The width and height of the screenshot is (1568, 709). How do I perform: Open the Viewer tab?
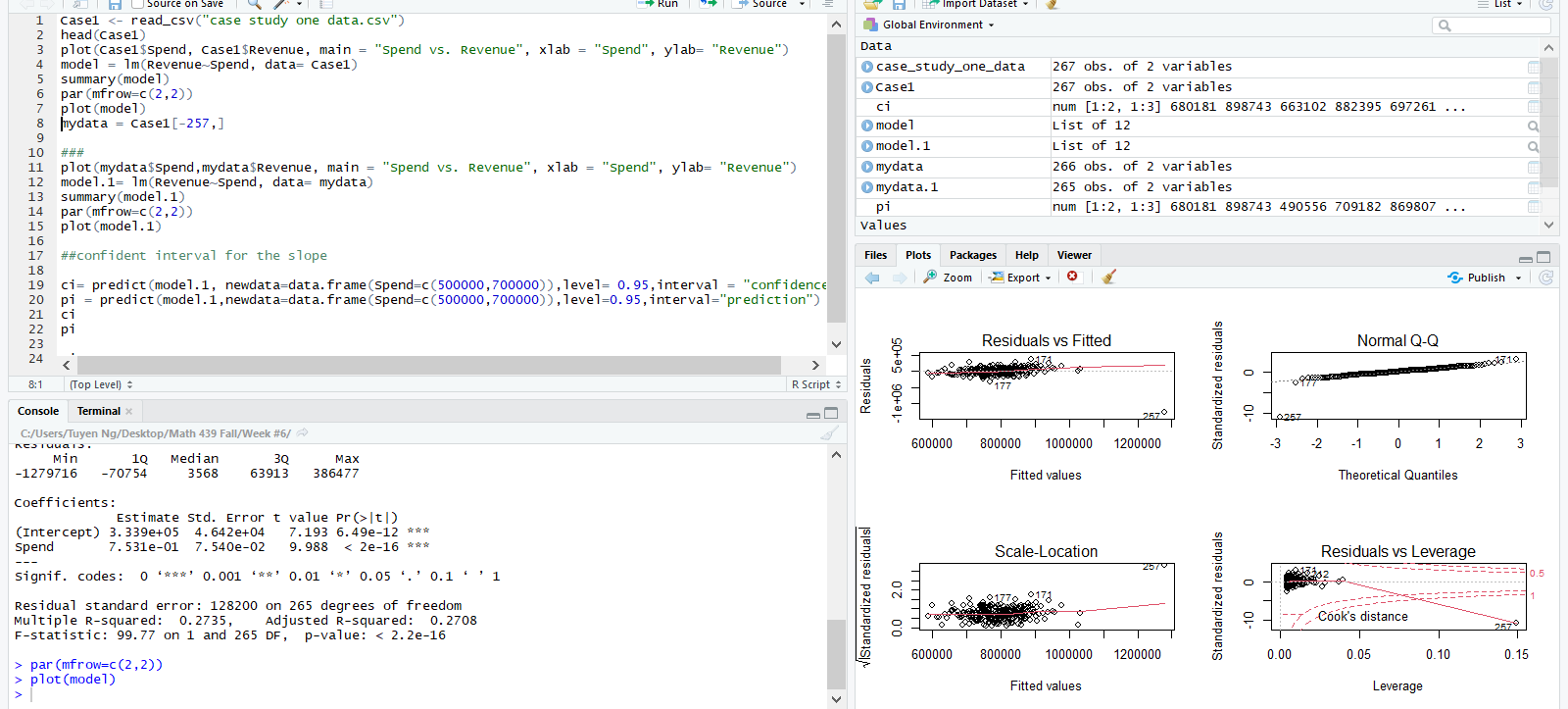tap(1074, 255)
